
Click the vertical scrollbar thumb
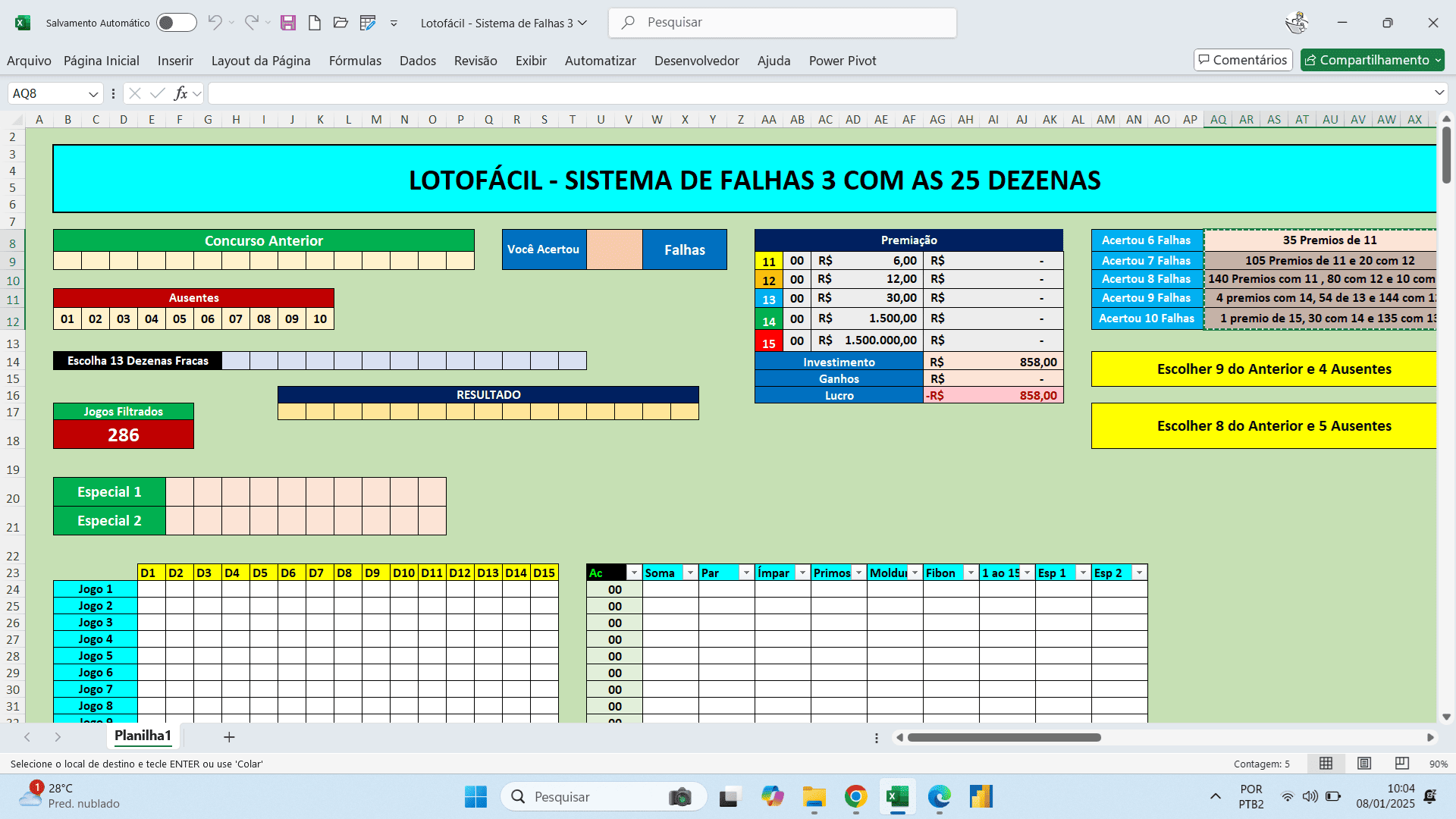point(1446,155)
